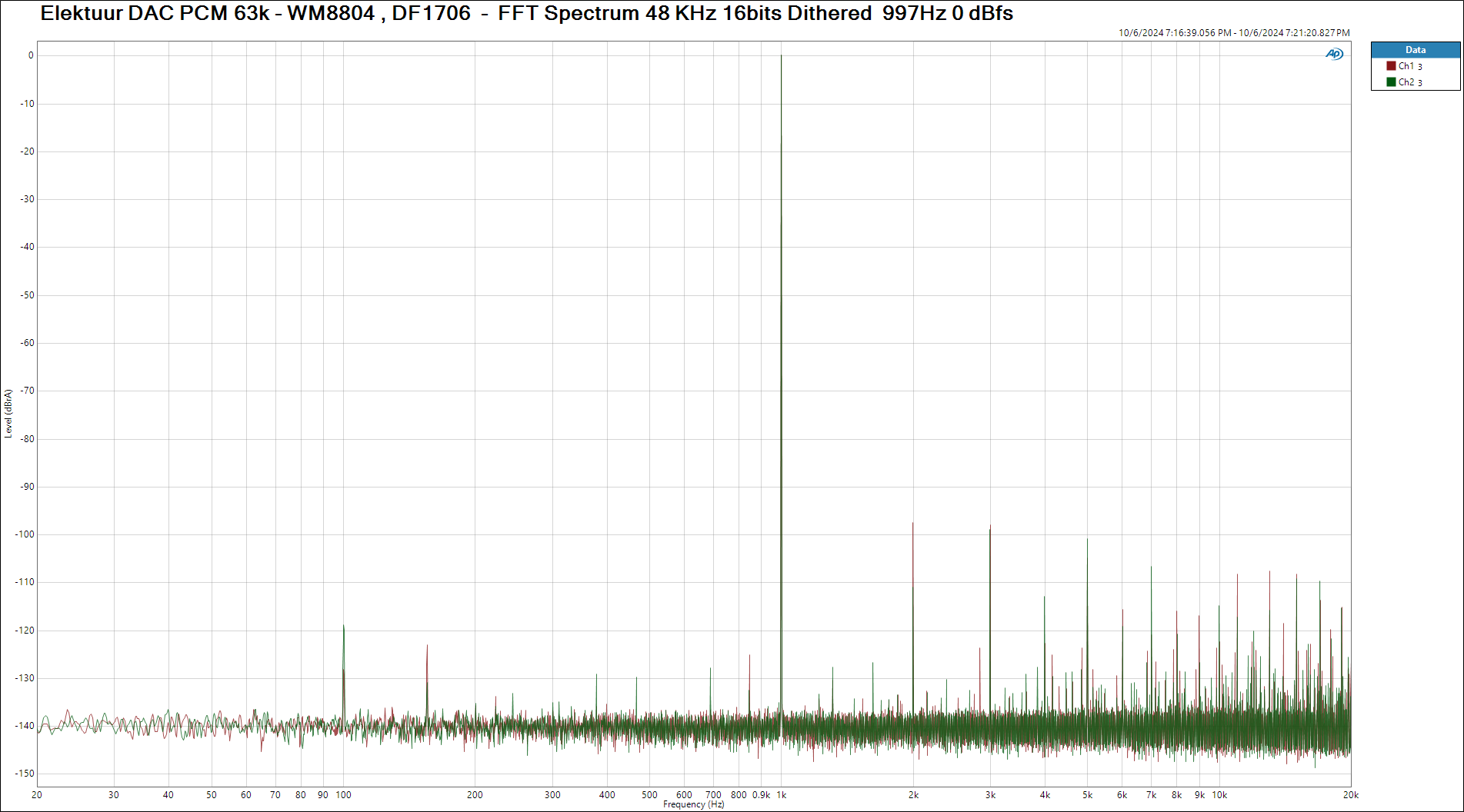The image size is (1464, 812).
Task: Click the graph title text
Action: click(x=526, y=14)
